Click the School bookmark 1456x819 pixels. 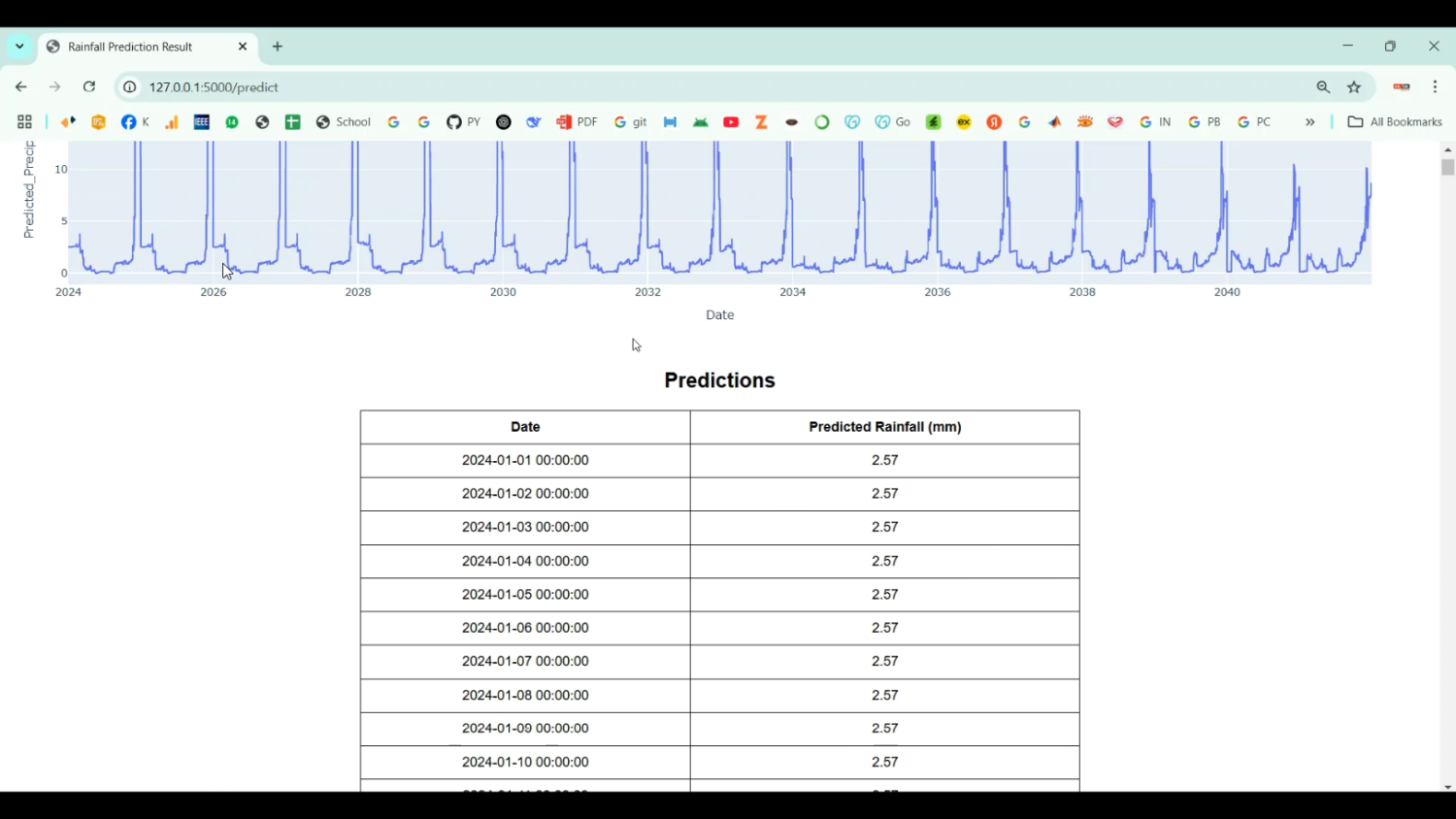(344, 122)
